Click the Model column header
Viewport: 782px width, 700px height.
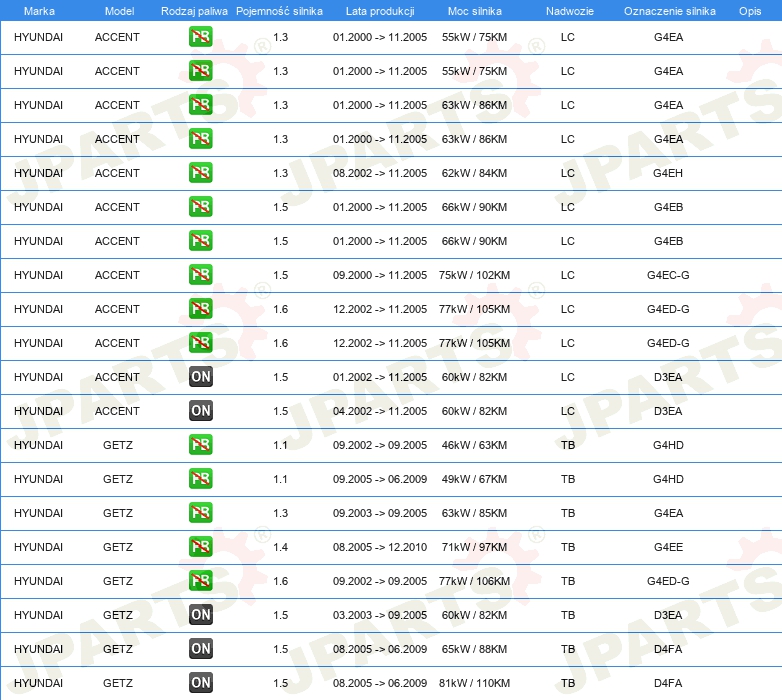point(119,11)
